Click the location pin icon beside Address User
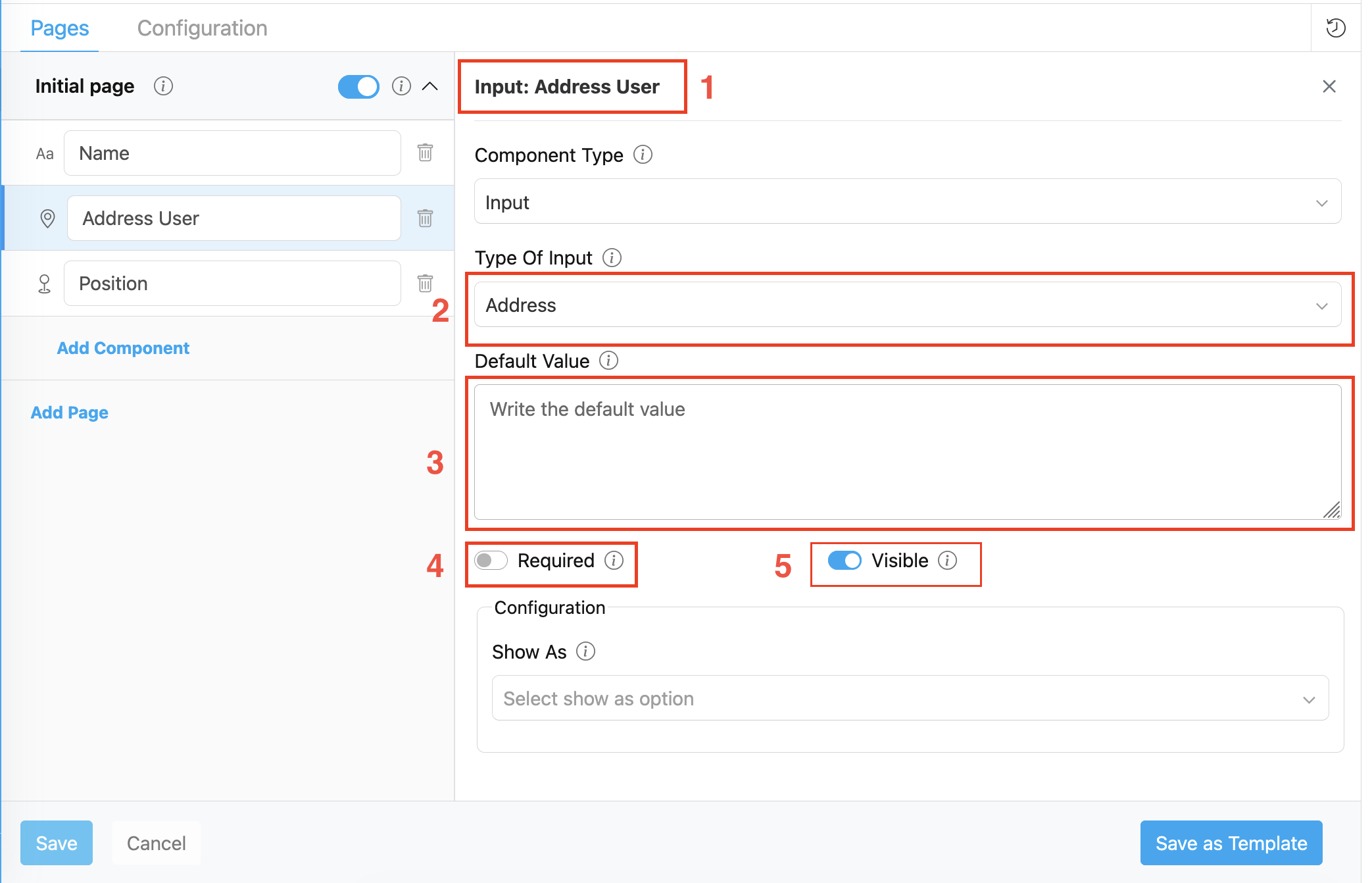Viewport: 1372px width, 883px height. coord(47,218)
